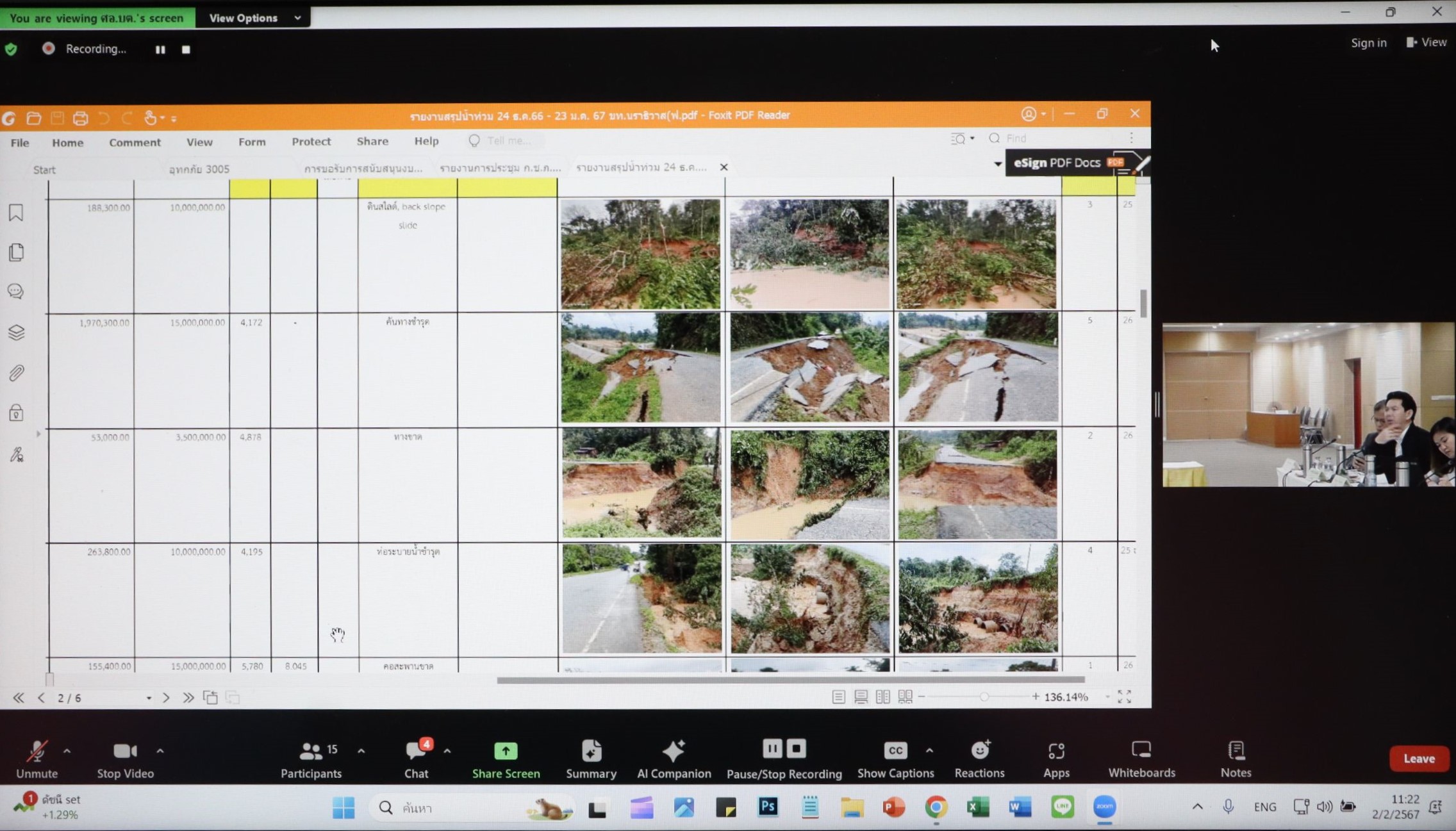Screen dimensions: 1456x831
Task: Open the Attachments paperclip panel icon
Action: pos(16,372)
